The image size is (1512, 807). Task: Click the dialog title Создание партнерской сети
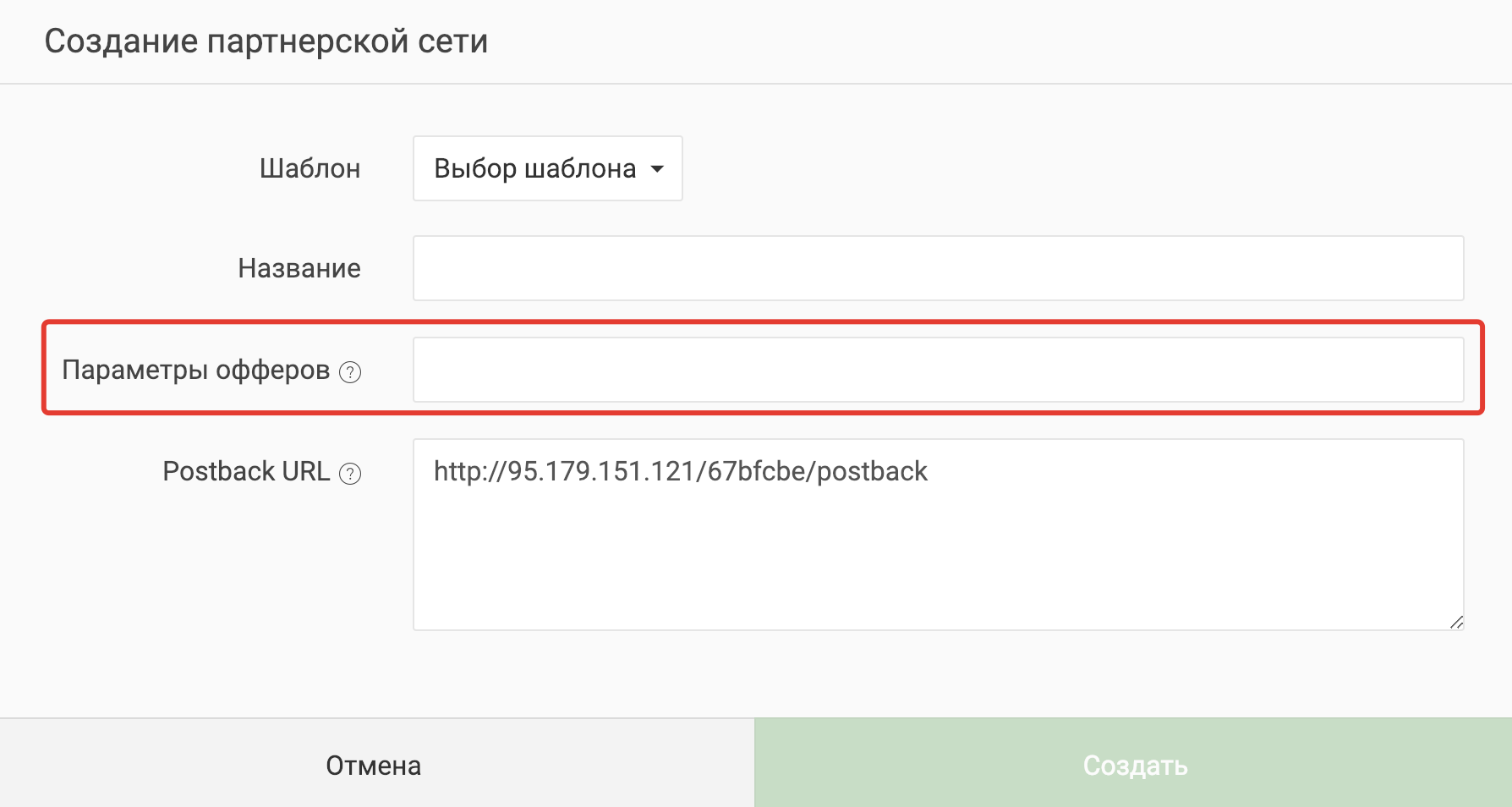coord(266,41)
